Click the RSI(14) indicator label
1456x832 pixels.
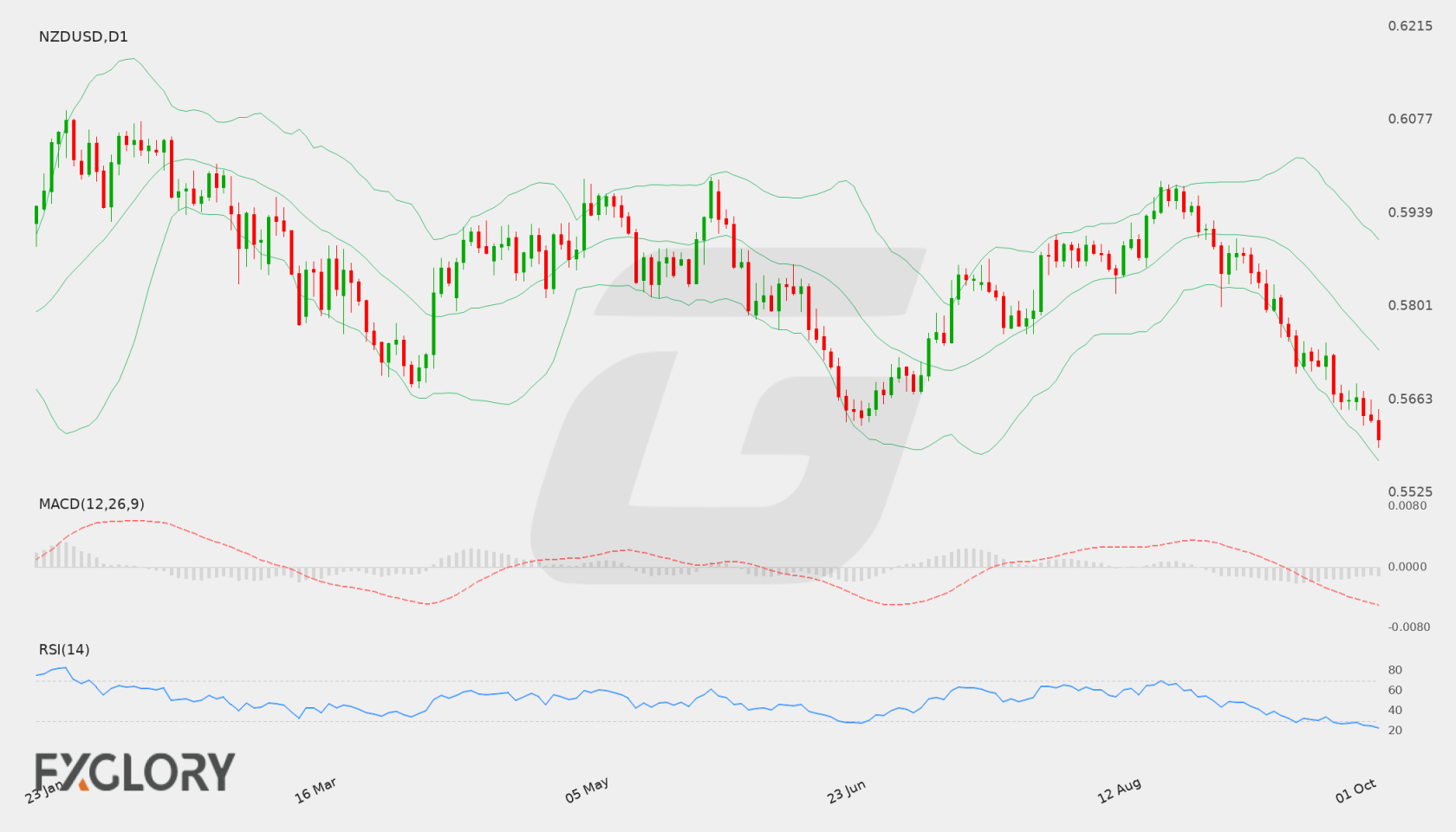coord(64,649)
